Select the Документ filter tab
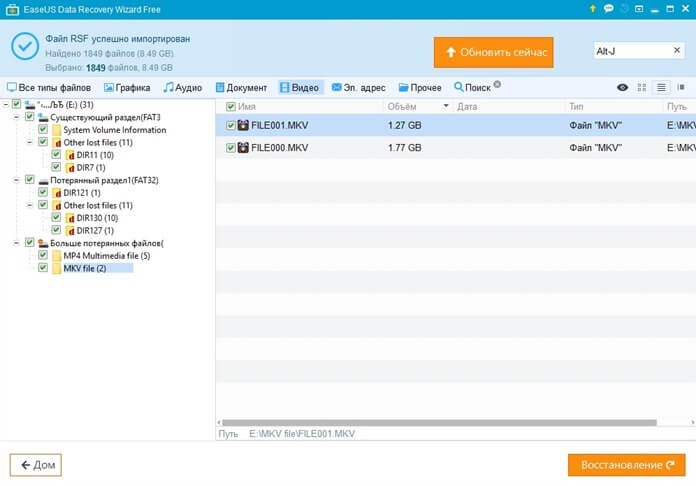 tap(241, 87)
